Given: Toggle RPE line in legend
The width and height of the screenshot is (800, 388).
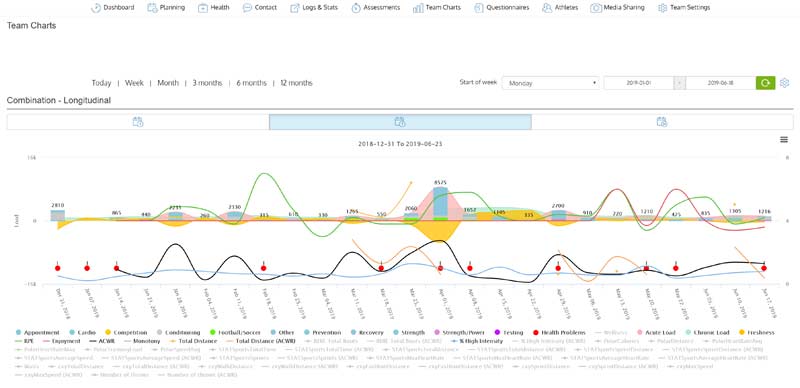Looking at the screenshot, I should 23,341.
